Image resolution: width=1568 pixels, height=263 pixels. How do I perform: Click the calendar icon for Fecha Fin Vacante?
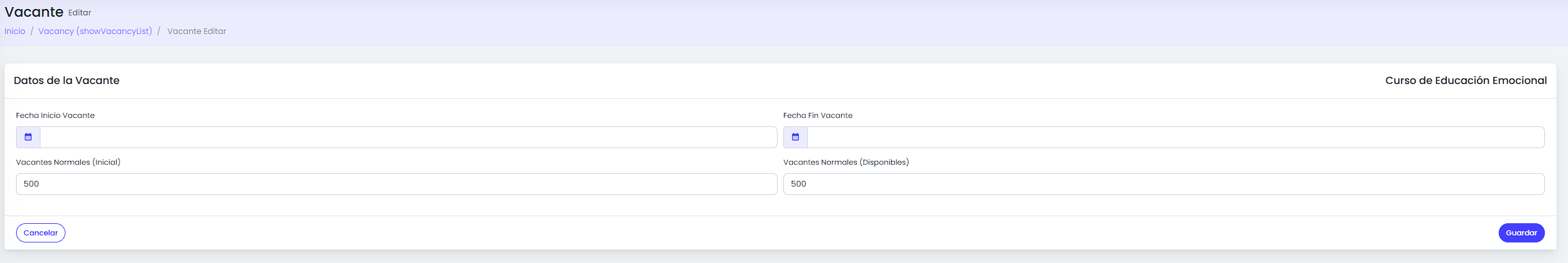[796, 137]
